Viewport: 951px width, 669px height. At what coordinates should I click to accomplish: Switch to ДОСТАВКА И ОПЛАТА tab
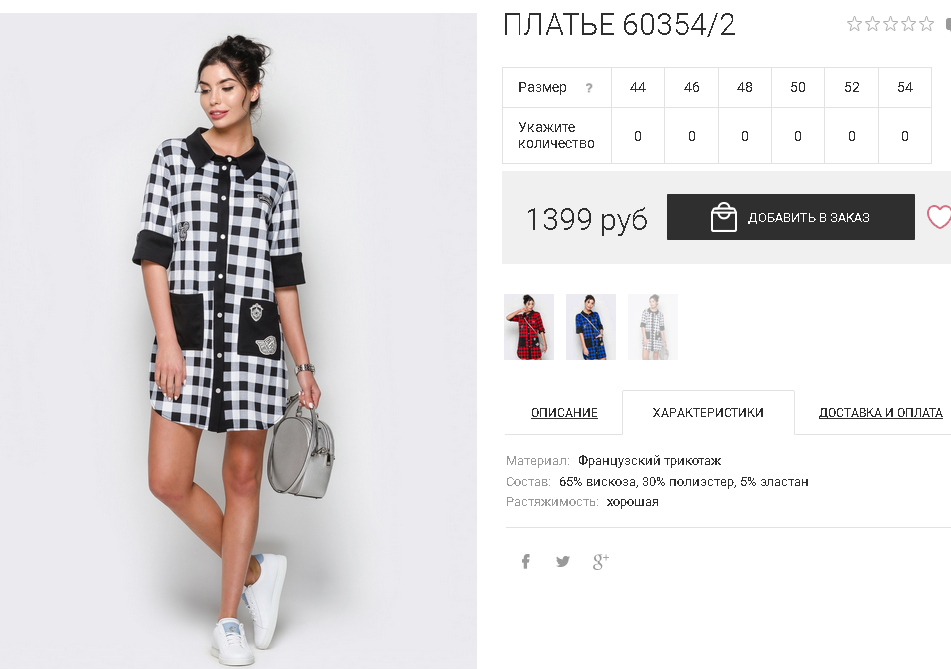(880, 413)
